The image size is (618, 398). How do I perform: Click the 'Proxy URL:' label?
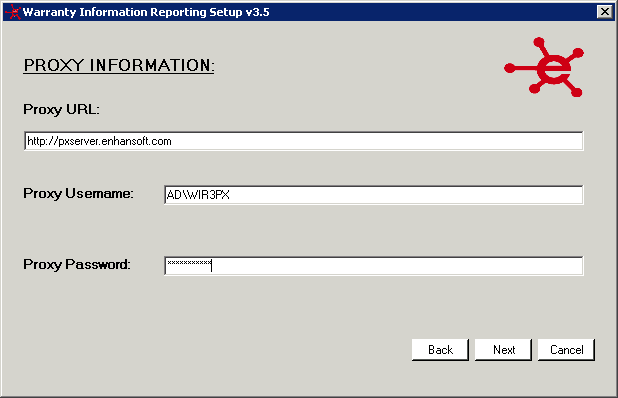point(61,109)
